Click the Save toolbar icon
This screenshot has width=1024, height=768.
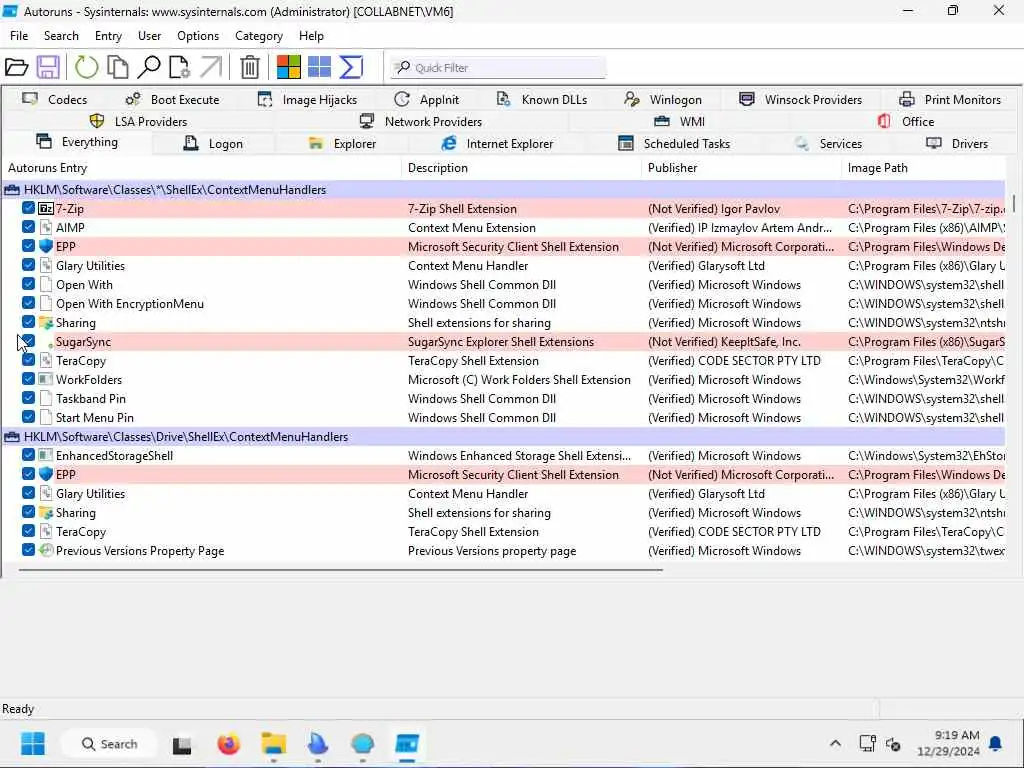[x=48, y=67]
